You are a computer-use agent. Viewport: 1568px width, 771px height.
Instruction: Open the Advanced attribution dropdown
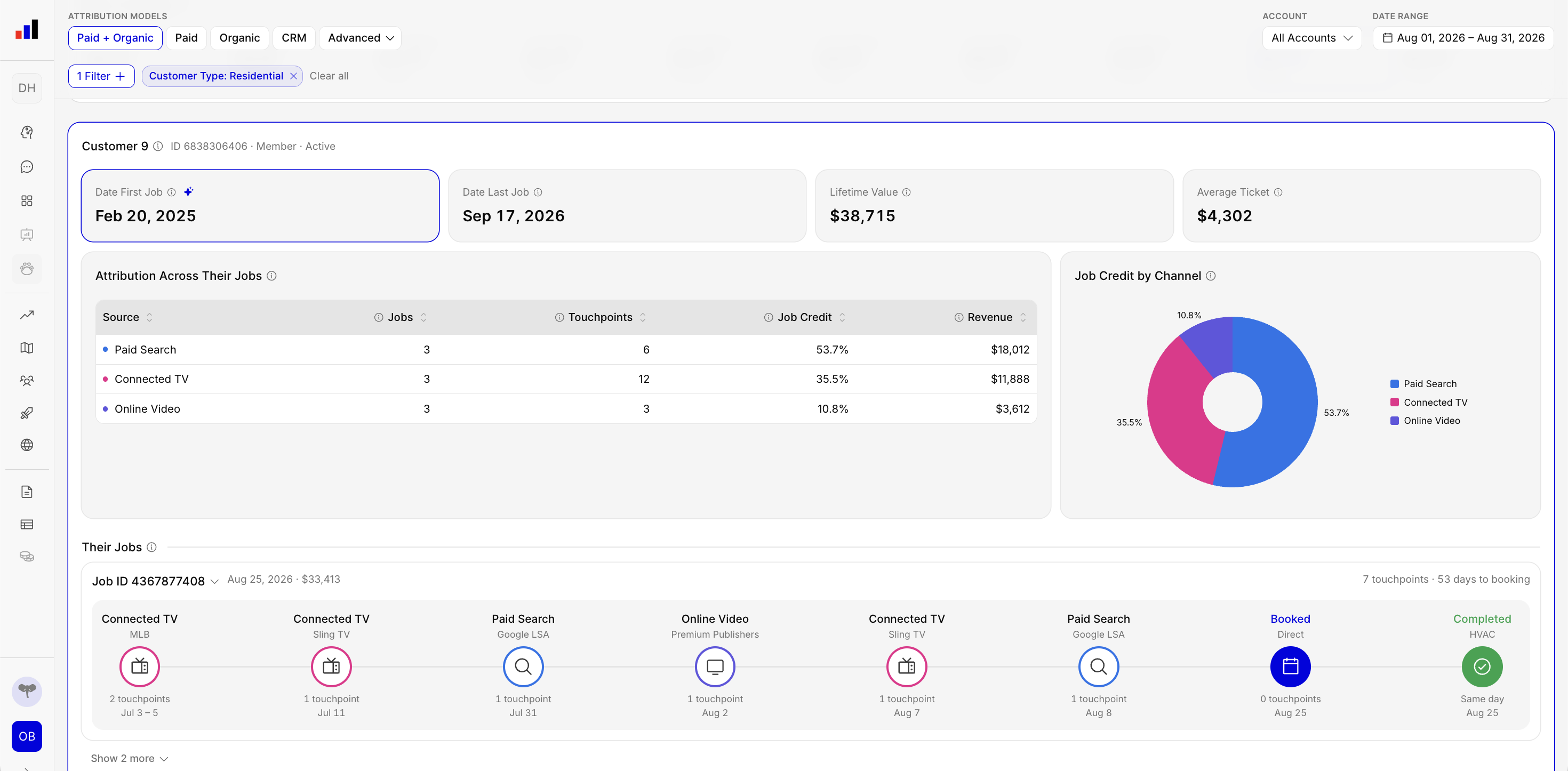[361, 38]
